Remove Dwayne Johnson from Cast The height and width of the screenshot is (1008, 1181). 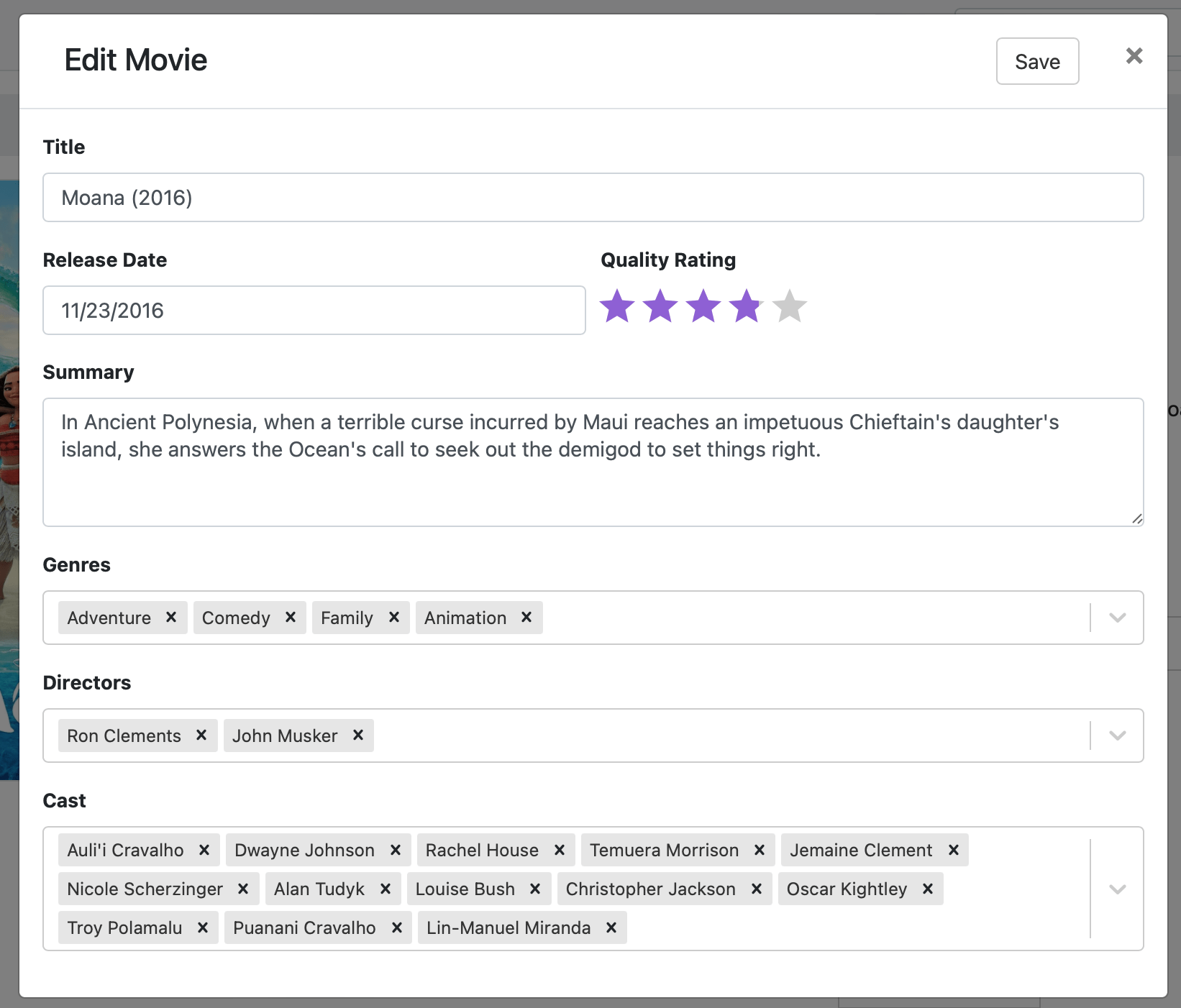pos(395,850)
